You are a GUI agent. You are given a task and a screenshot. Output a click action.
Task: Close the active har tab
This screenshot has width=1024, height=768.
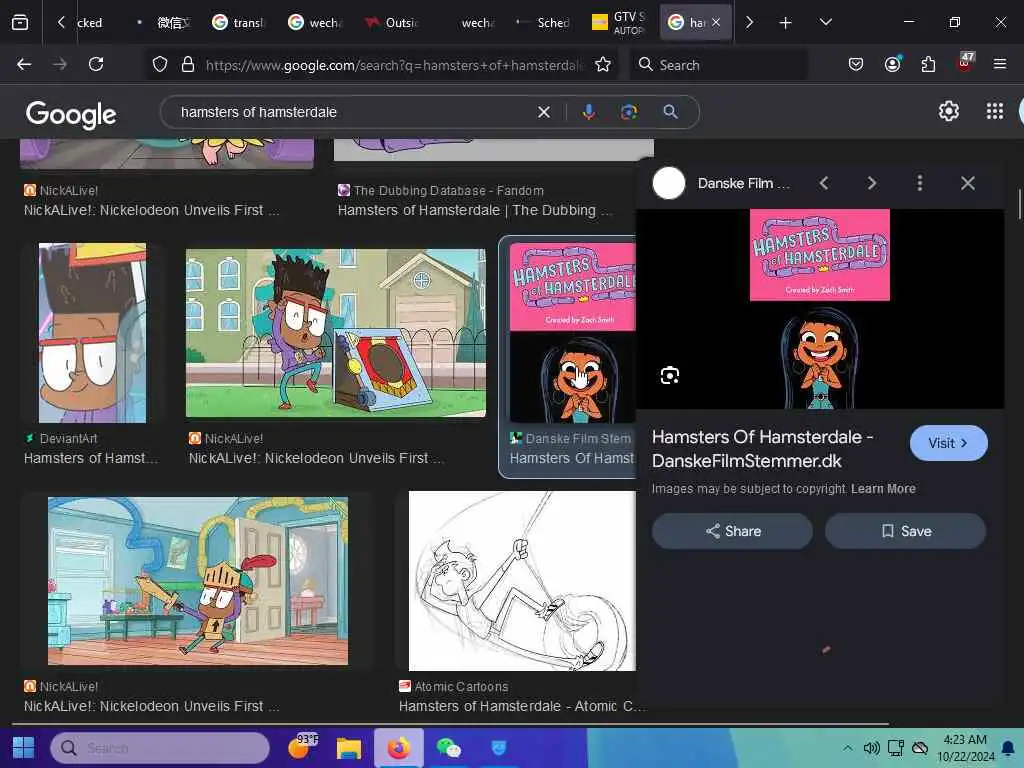(716, 22)
